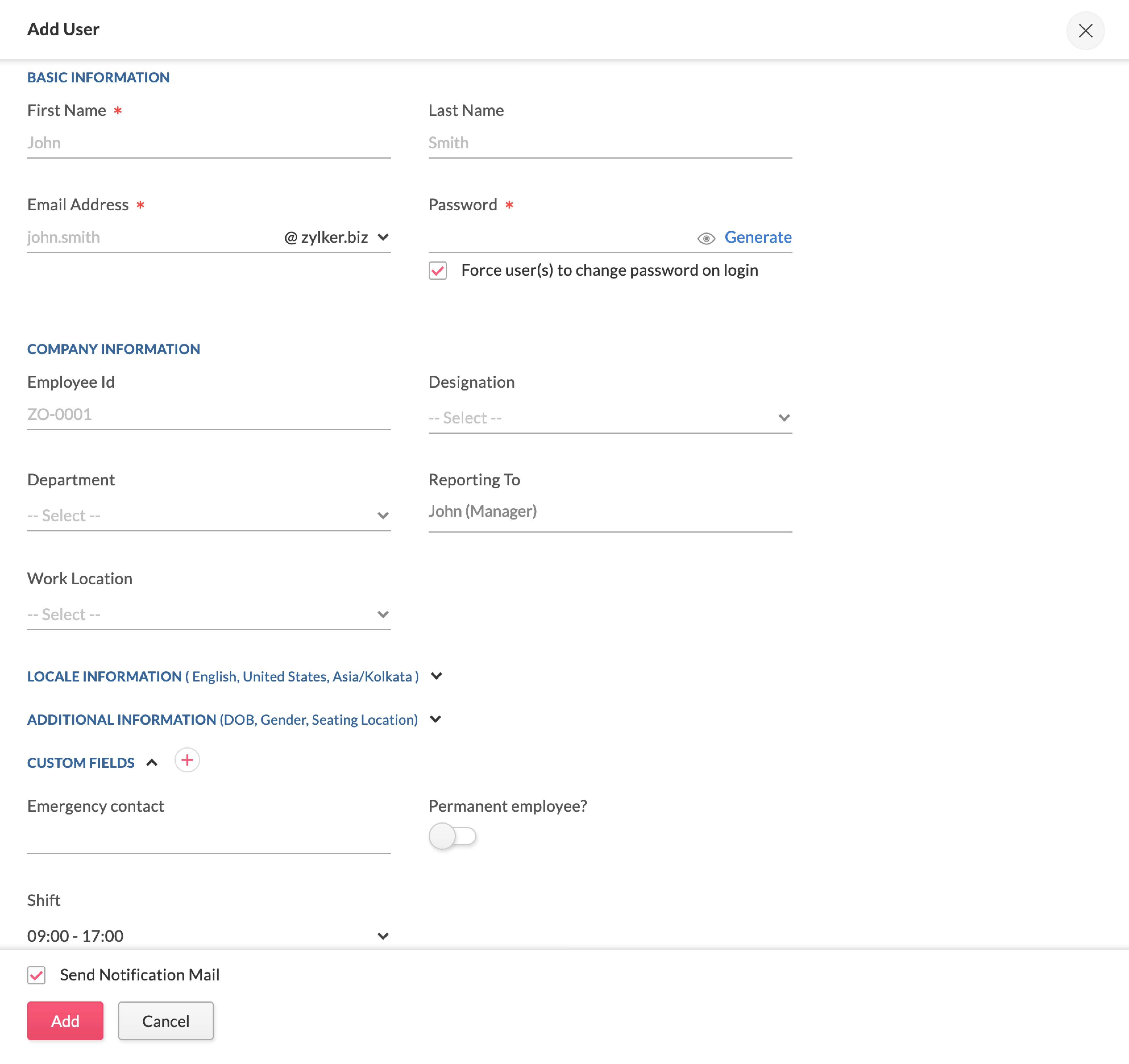Screen dimensions: 1129x1064
Task: Open the Designation select dropdown
Action: [x=610, y=418]
